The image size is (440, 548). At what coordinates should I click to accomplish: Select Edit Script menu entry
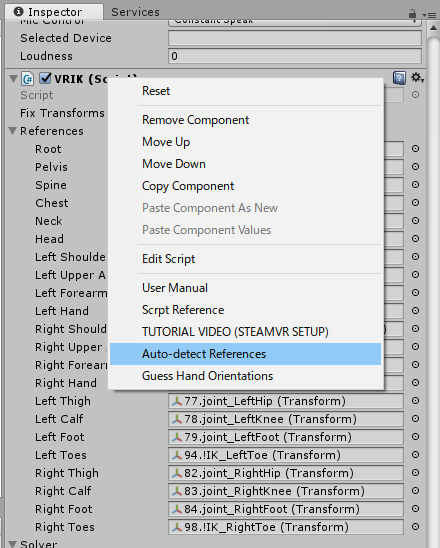click(x=245, y=259)
